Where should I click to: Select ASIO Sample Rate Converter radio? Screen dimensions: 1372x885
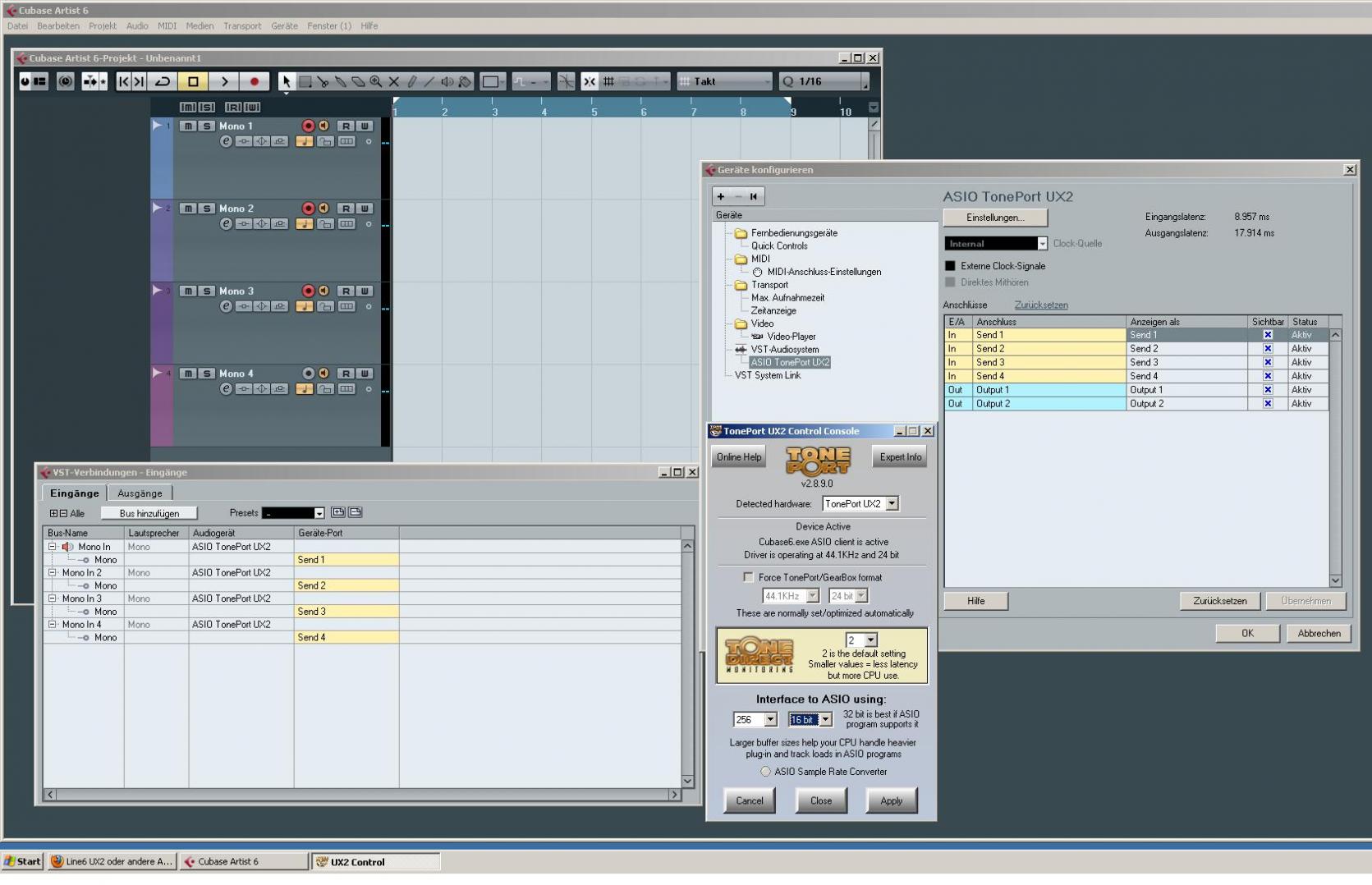pyautogui.click(x=765, y=772)
